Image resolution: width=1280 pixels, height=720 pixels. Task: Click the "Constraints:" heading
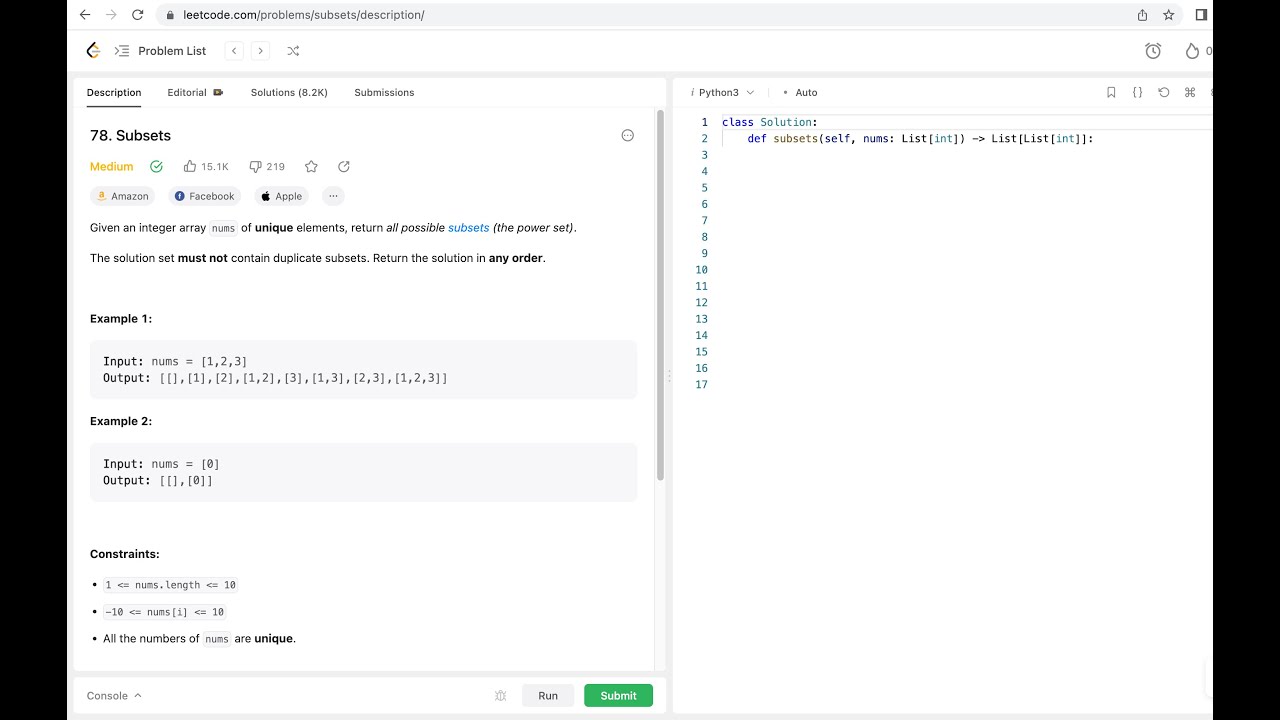click(x=125, y=554)
